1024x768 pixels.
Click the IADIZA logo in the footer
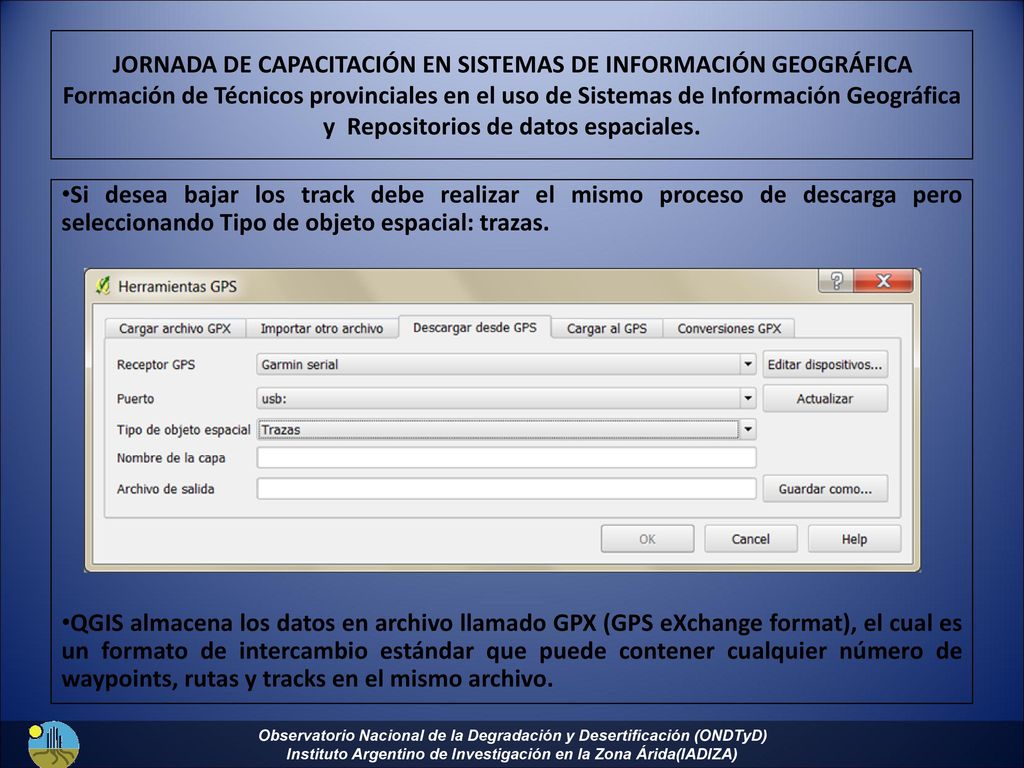(x=54, y=744)
